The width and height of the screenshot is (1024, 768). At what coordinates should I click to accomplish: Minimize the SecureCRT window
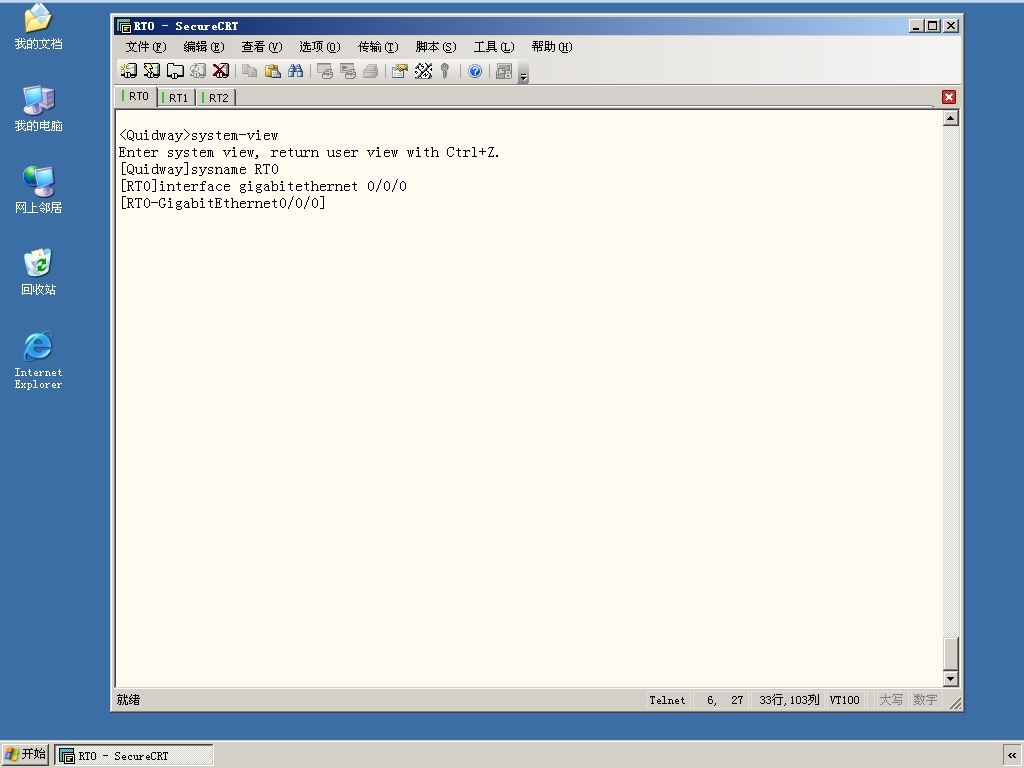916,25
